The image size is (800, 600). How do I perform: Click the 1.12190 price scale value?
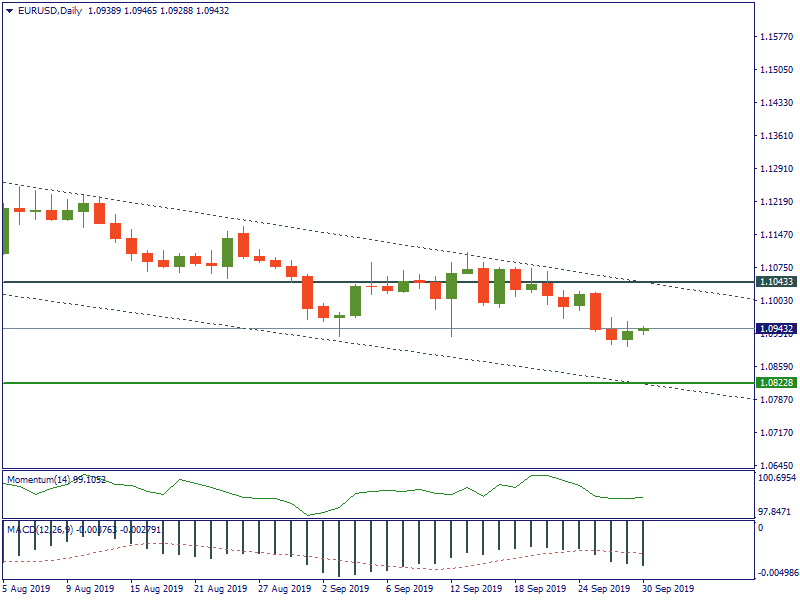pos(776,202)
